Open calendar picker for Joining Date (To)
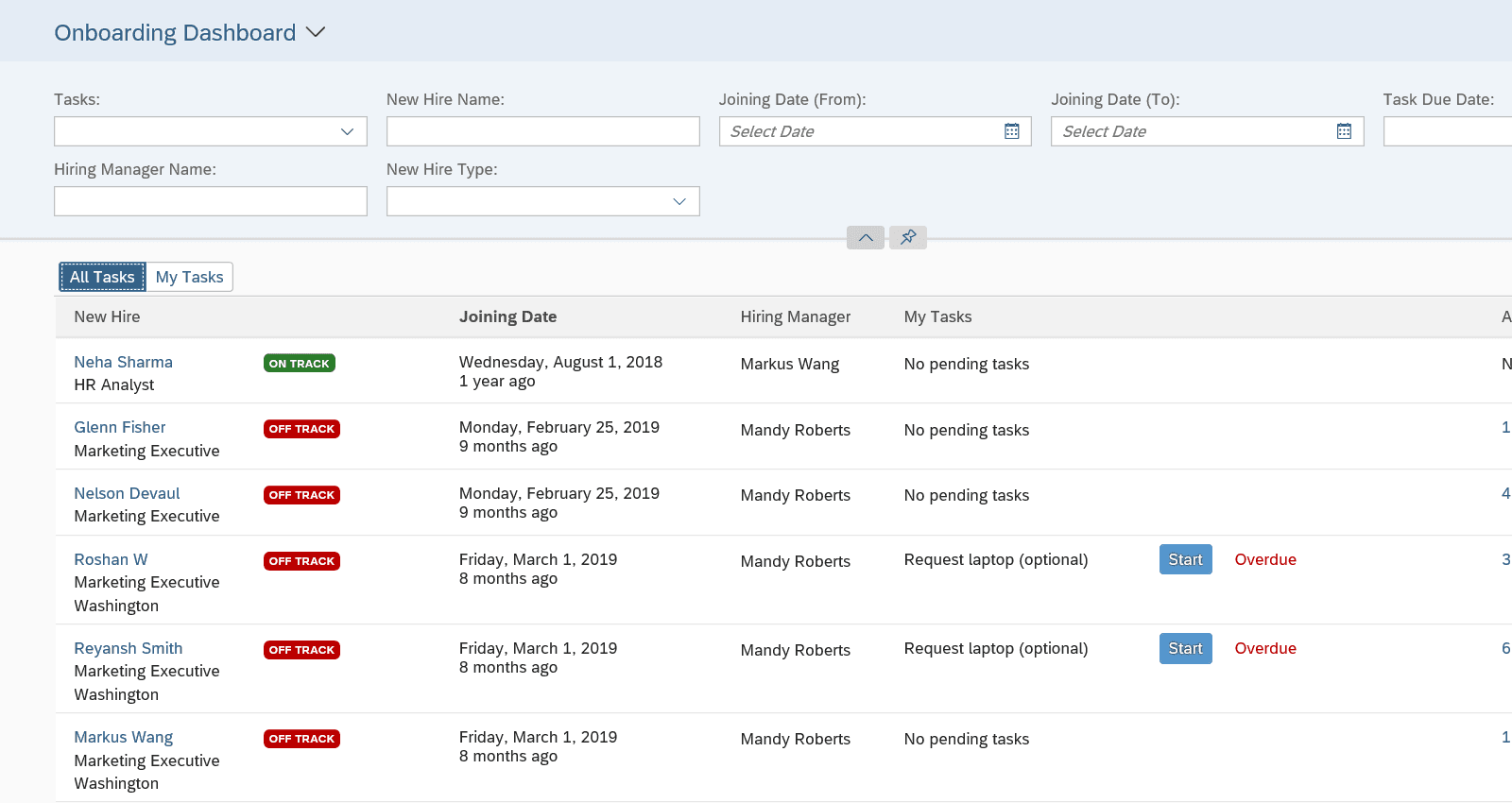Viewport: 1512px width, 803px height. (x=1344, y=131)
